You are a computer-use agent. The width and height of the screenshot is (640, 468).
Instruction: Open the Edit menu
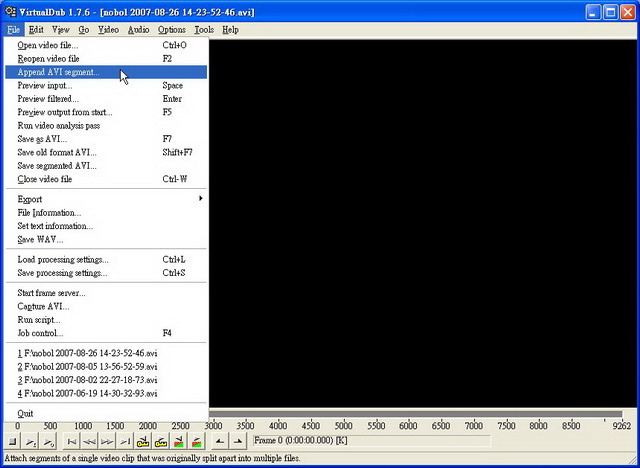point(36,30)
